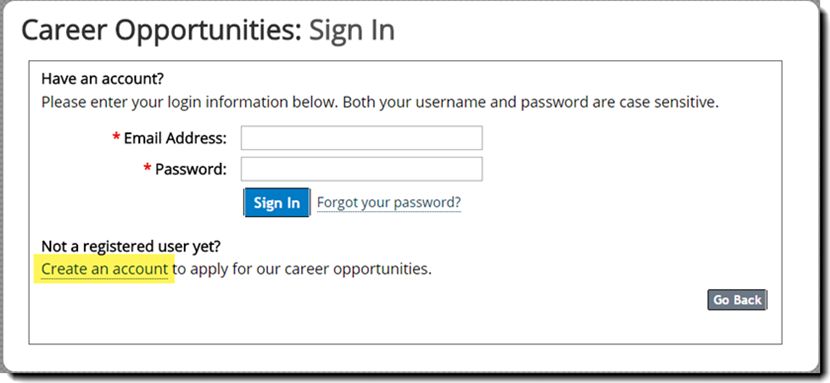Click the Have an account? heading
Screen dimensions: 830x383
(103, 79)
